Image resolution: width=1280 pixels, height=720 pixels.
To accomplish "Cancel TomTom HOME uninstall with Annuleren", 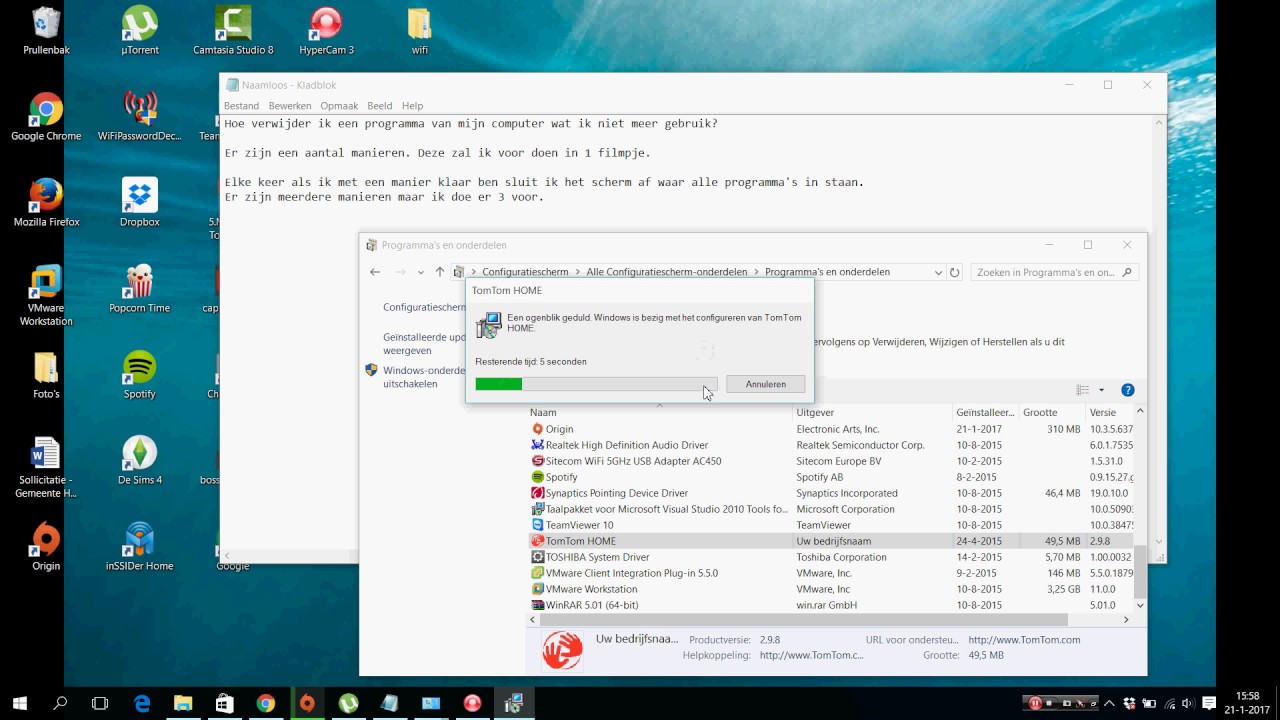I will tap(765, 384).
